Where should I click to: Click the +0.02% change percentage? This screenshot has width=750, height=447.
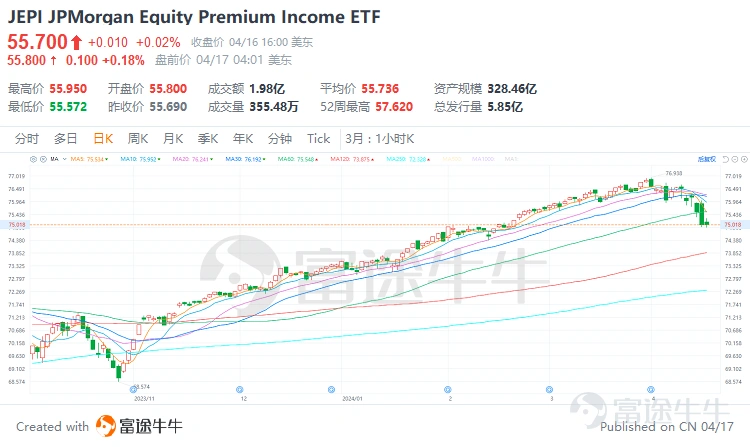[x=158, y=43]
